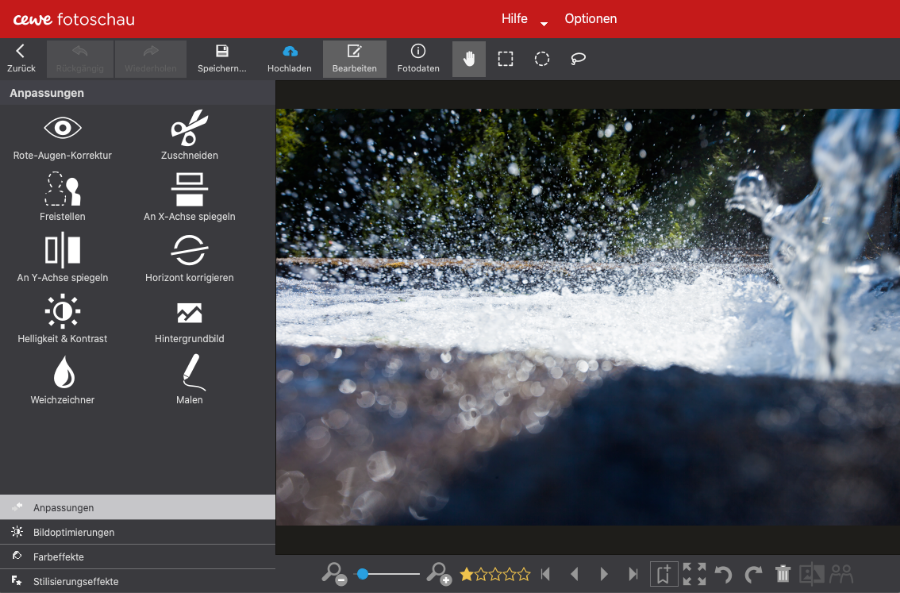Go back with the Zurück button

tap(21, 59)
